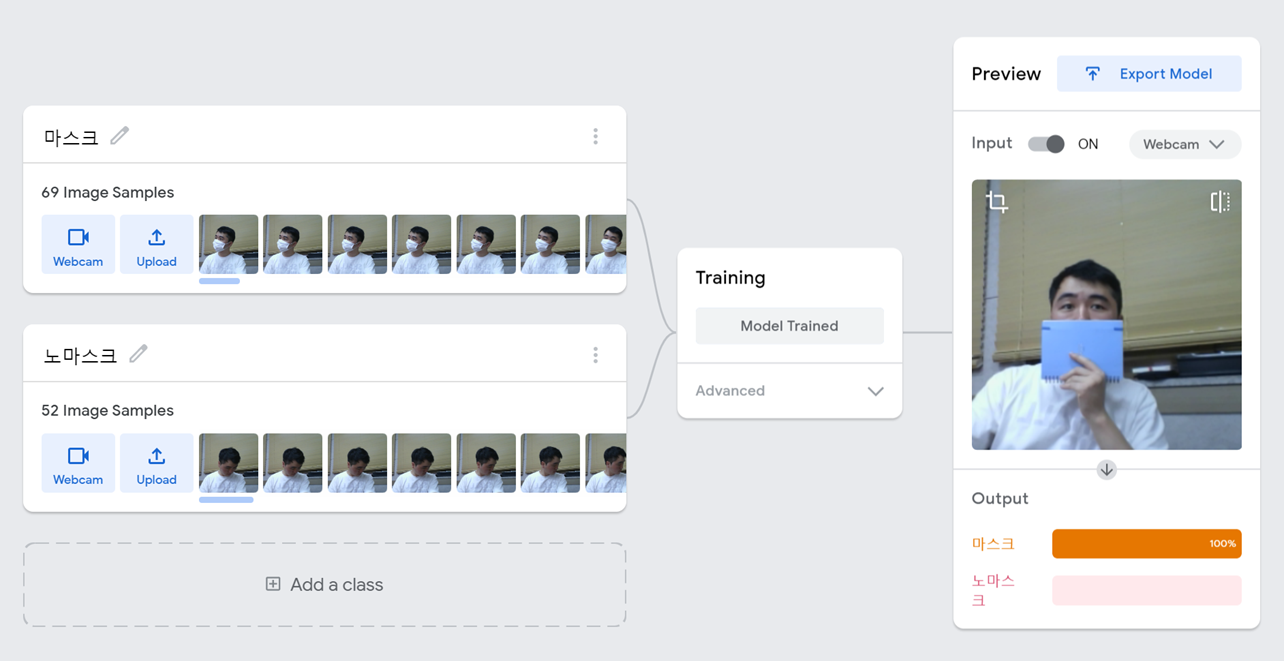Click Add a class
Viewport: 1284px width, 661px height.
(325, 585)
